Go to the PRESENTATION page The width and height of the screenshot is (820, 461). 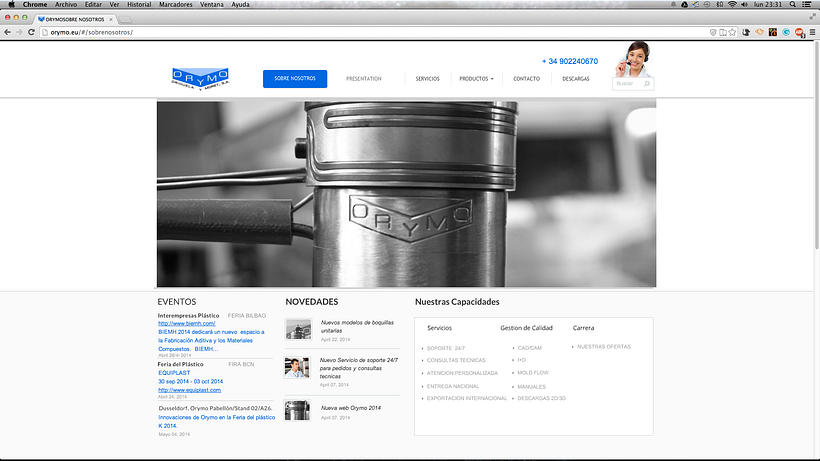pos(363,79)
